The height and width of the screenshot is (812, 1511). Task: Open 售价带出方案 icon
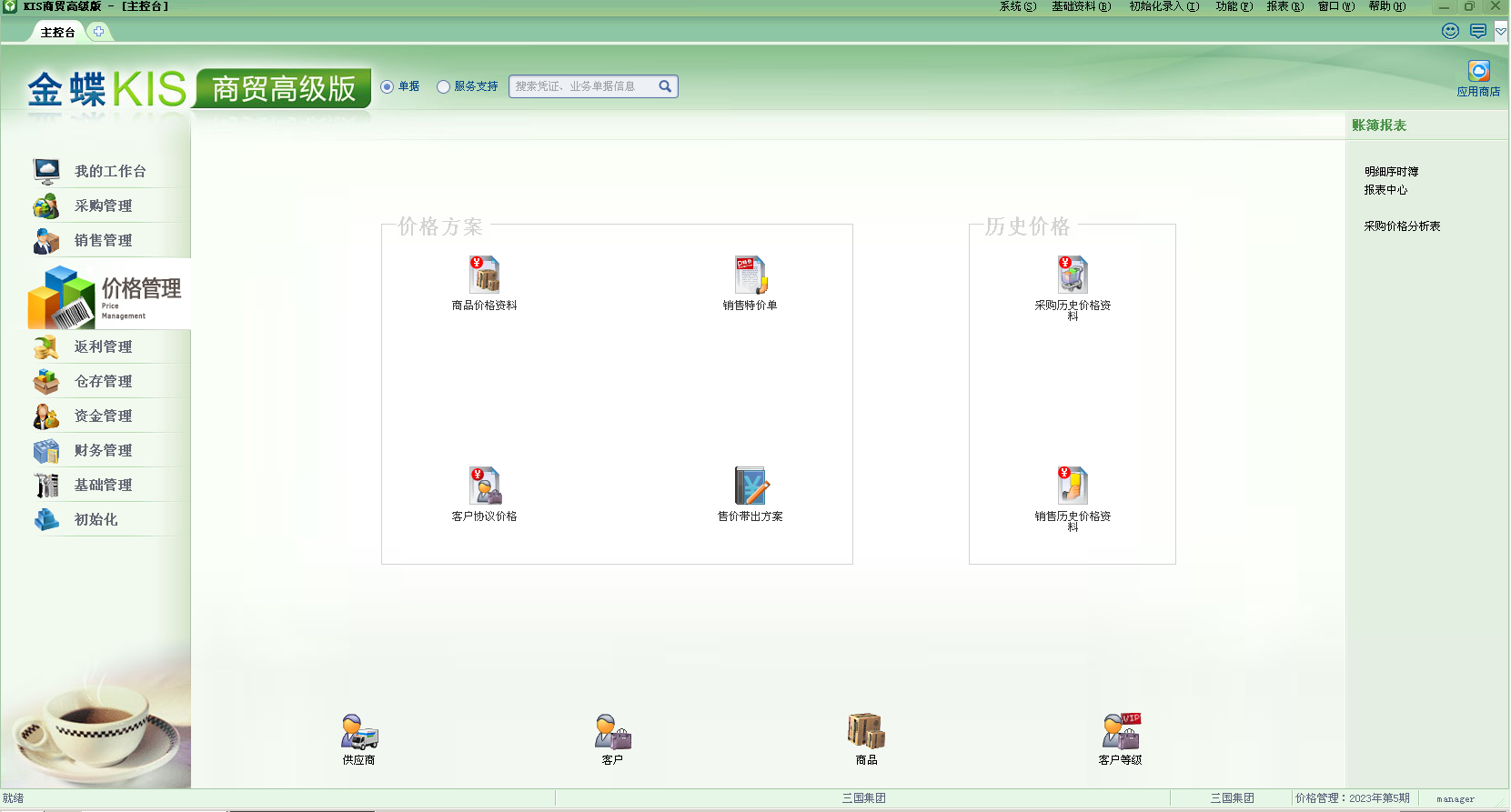[x=750, y=486]
